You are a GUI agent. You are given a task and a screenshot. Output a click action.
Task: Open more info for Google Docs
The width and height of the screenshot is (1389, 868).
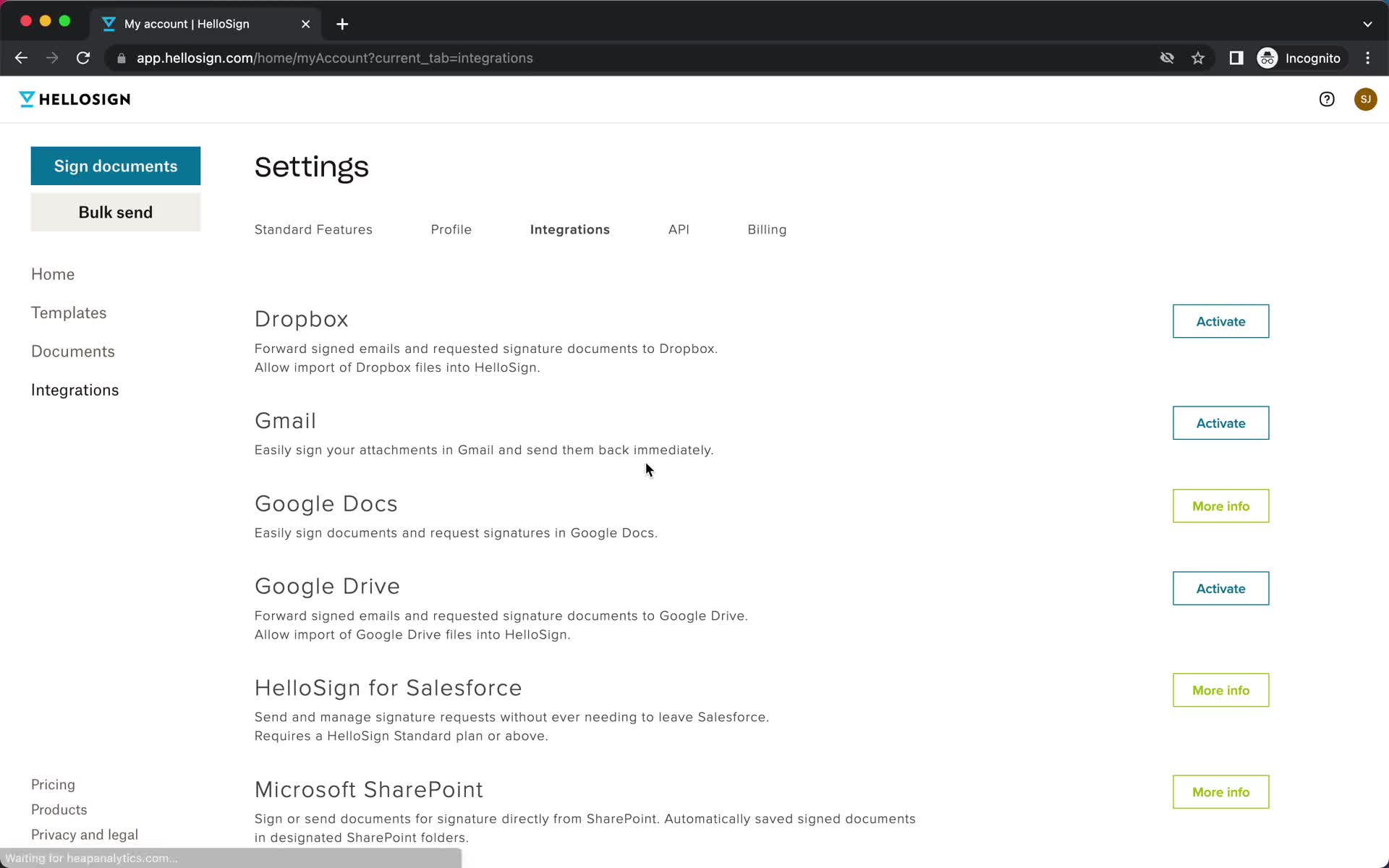click(x=1220, y=505)
